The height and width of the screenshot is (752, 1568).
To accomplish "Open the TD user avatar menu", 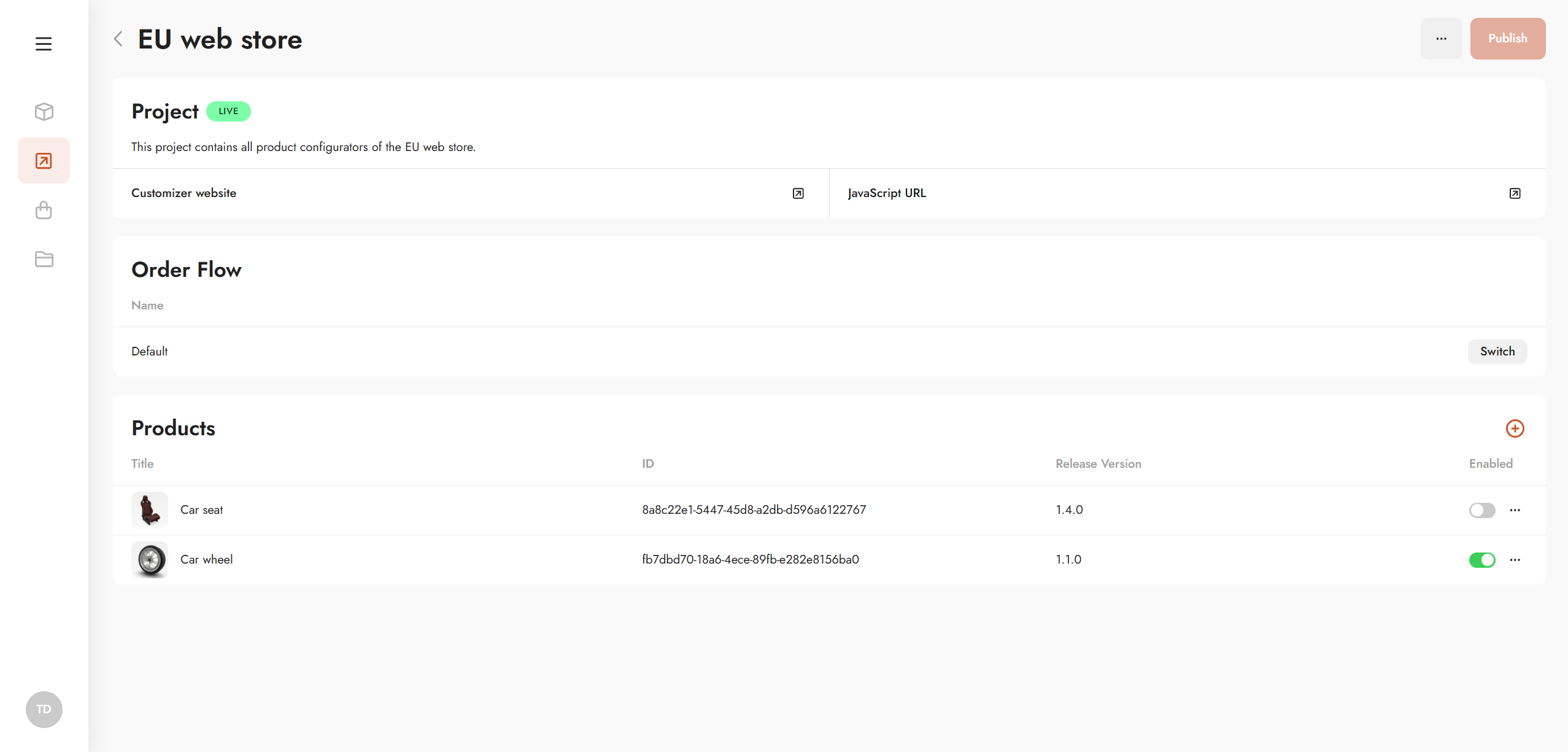I will pyautogui.click(x=44, y=710).
